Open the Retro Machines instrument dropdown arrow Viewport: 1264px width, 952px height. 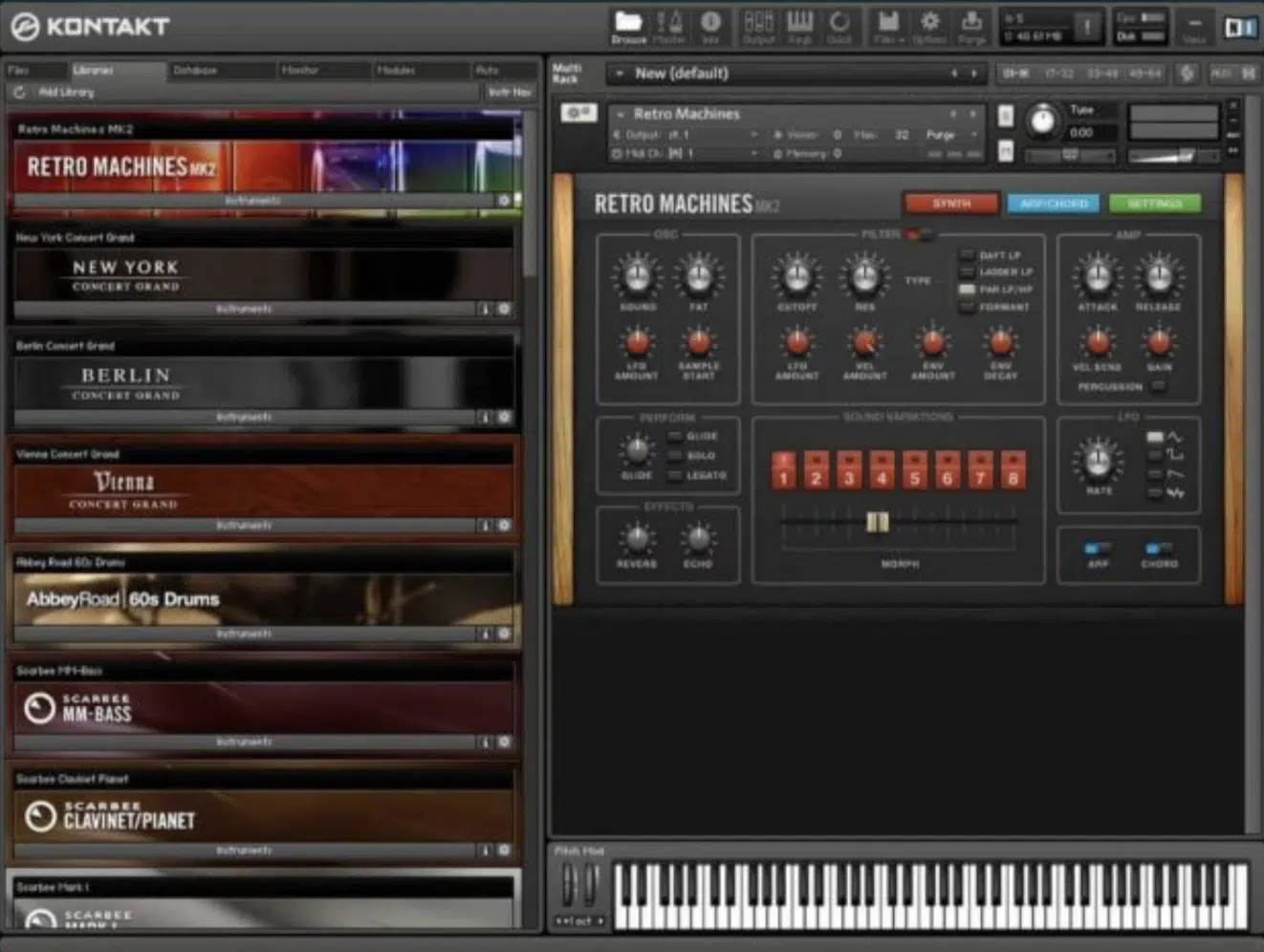coord(621,114)
